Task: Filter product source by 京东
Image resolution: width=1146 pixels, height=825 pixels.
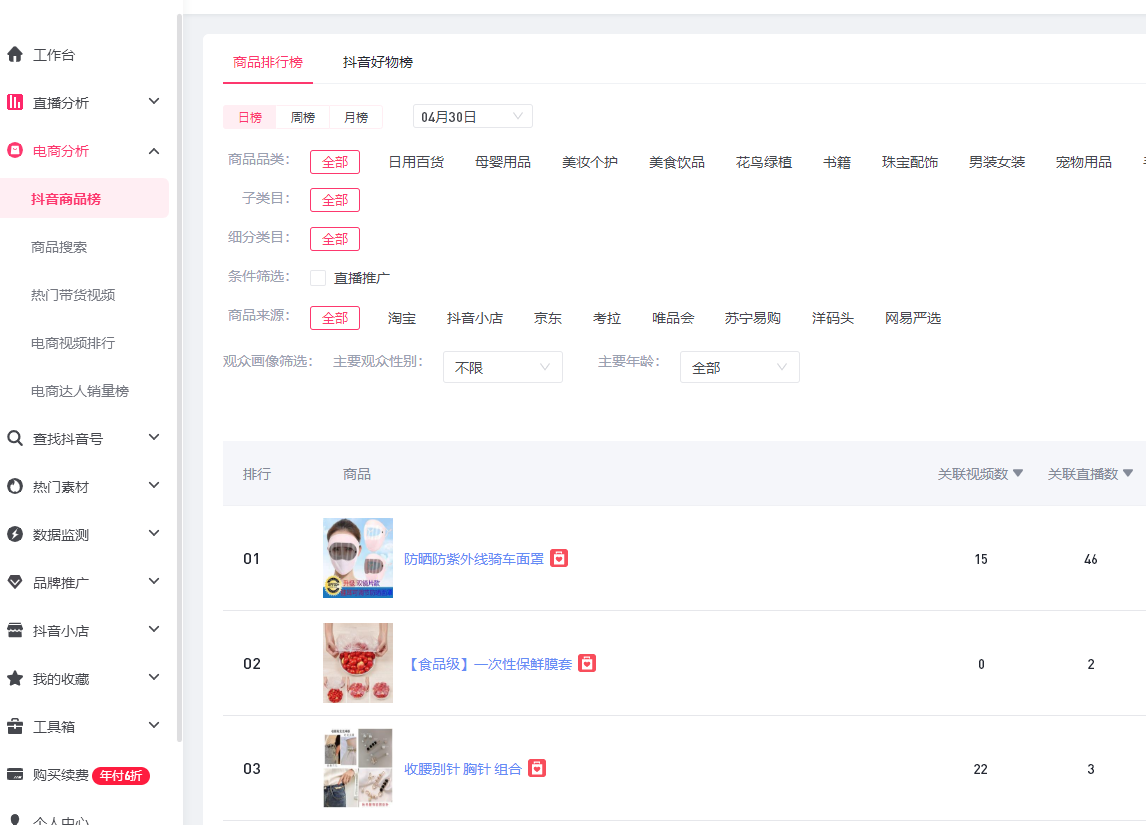Action: click(x=547, y=318)
